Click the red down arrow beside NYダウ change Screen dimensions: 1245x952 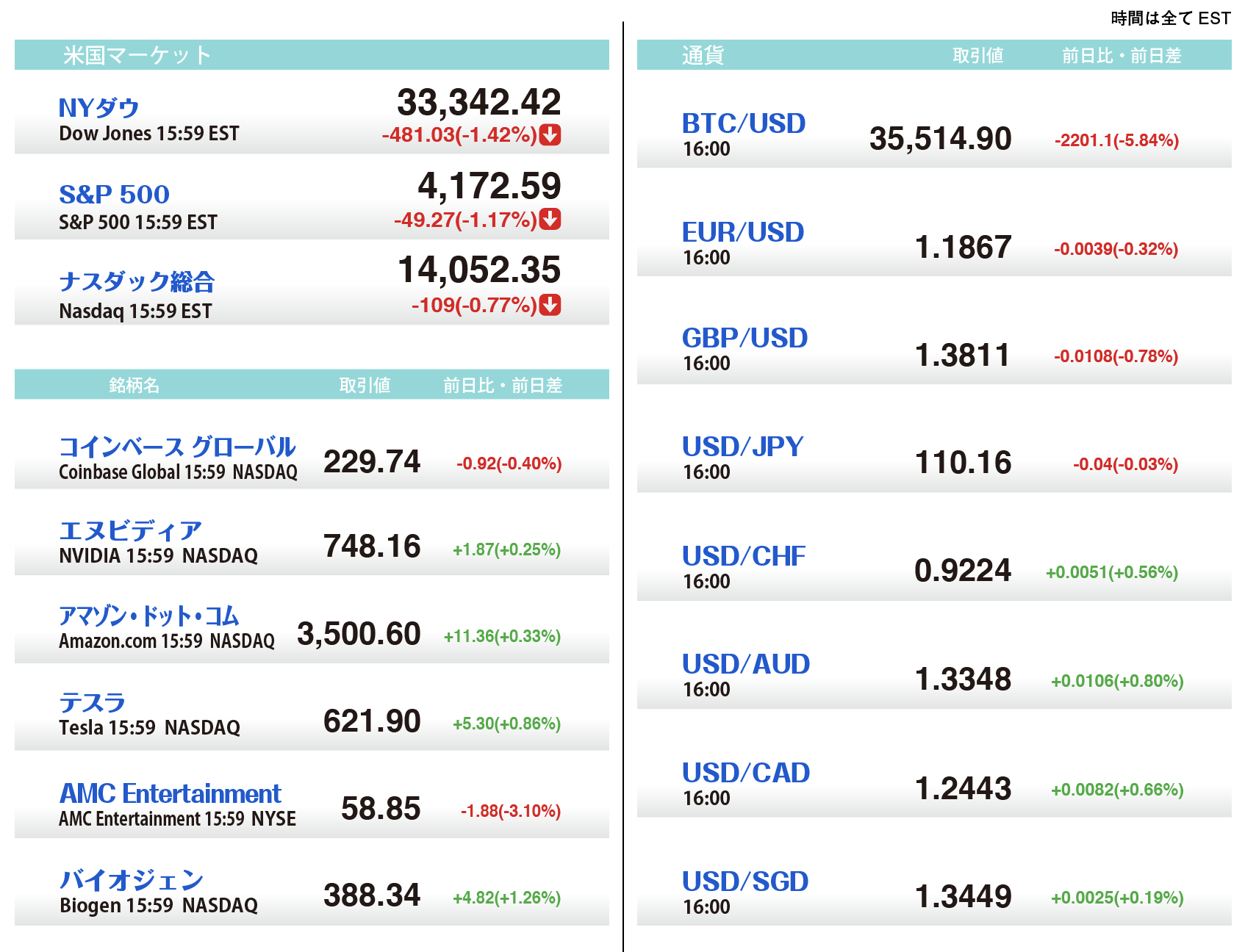[x=550, y=135]
